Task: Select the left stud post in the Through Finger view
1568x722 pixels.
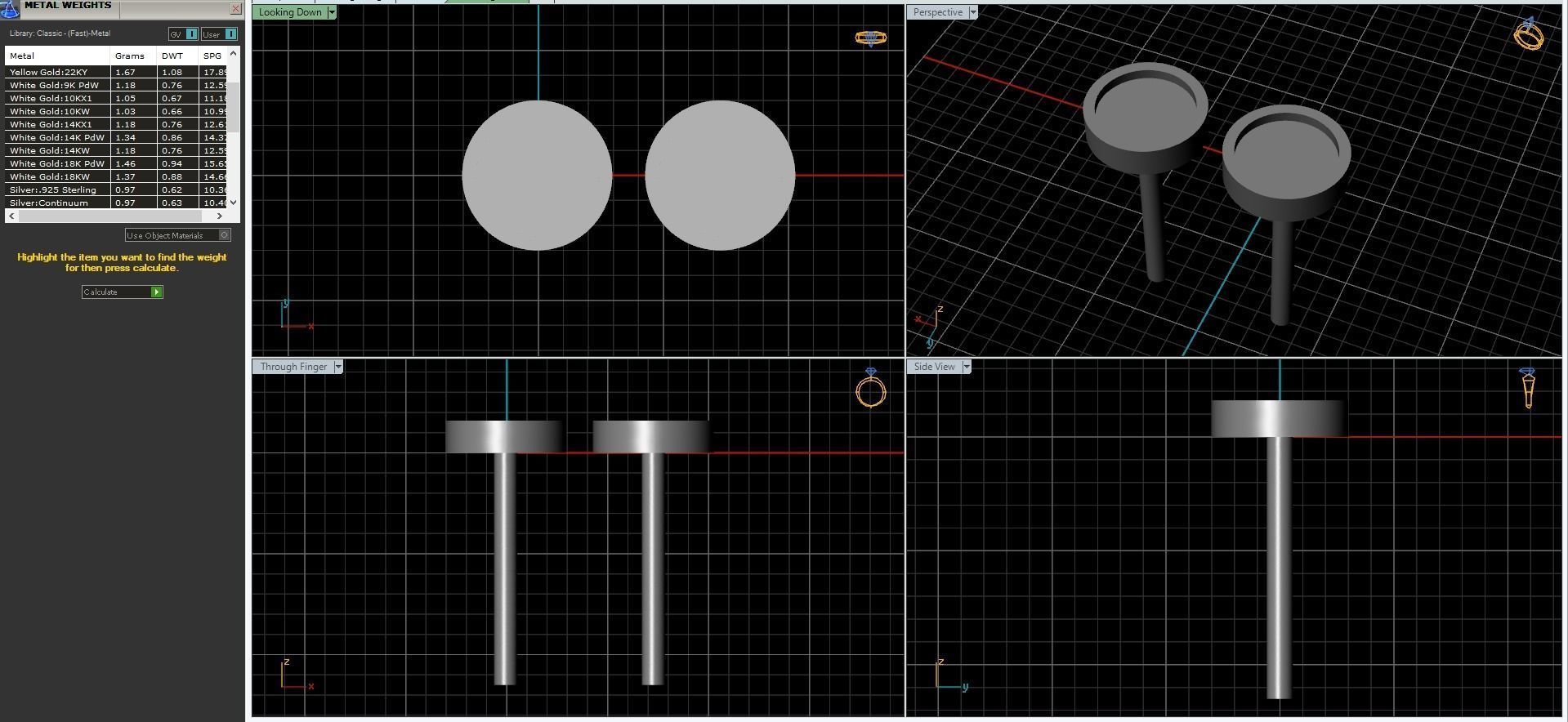Action: point(505,568)
